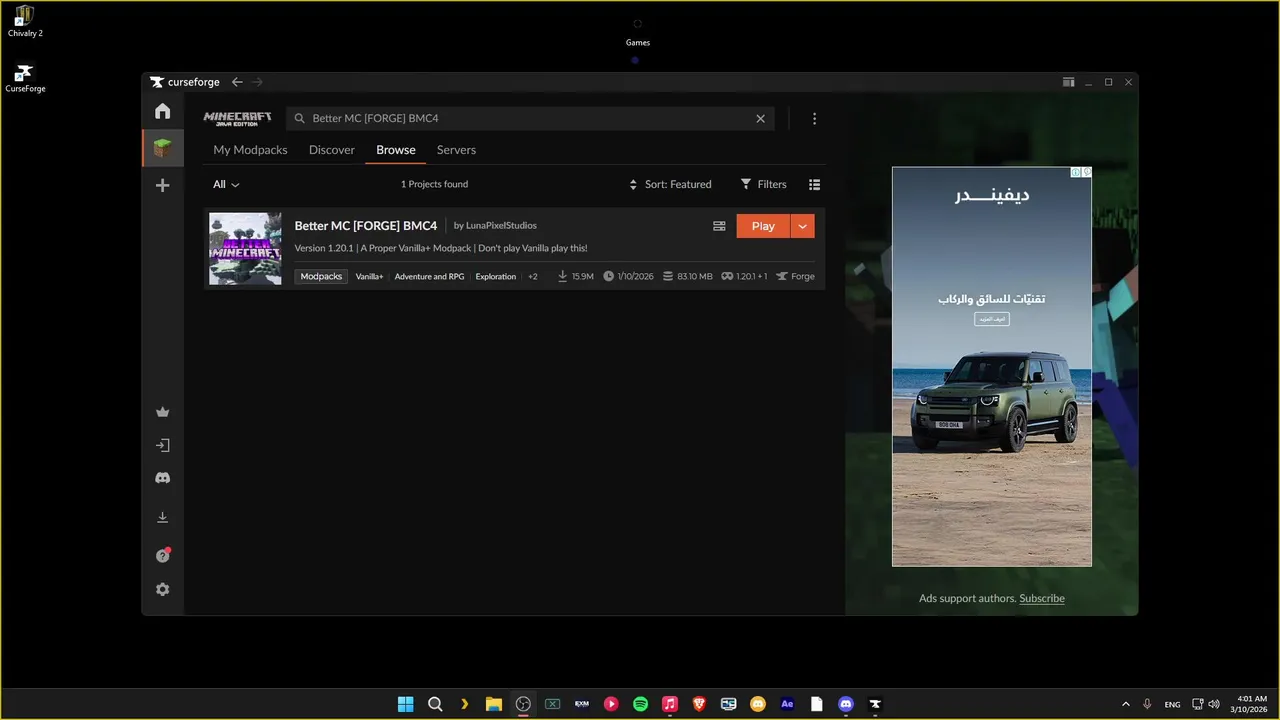The image size is (1280, 720).
Task: Click the Better MC [FORGE] BMC4 title
Action: pyautogui.click(x=366, y=226)
